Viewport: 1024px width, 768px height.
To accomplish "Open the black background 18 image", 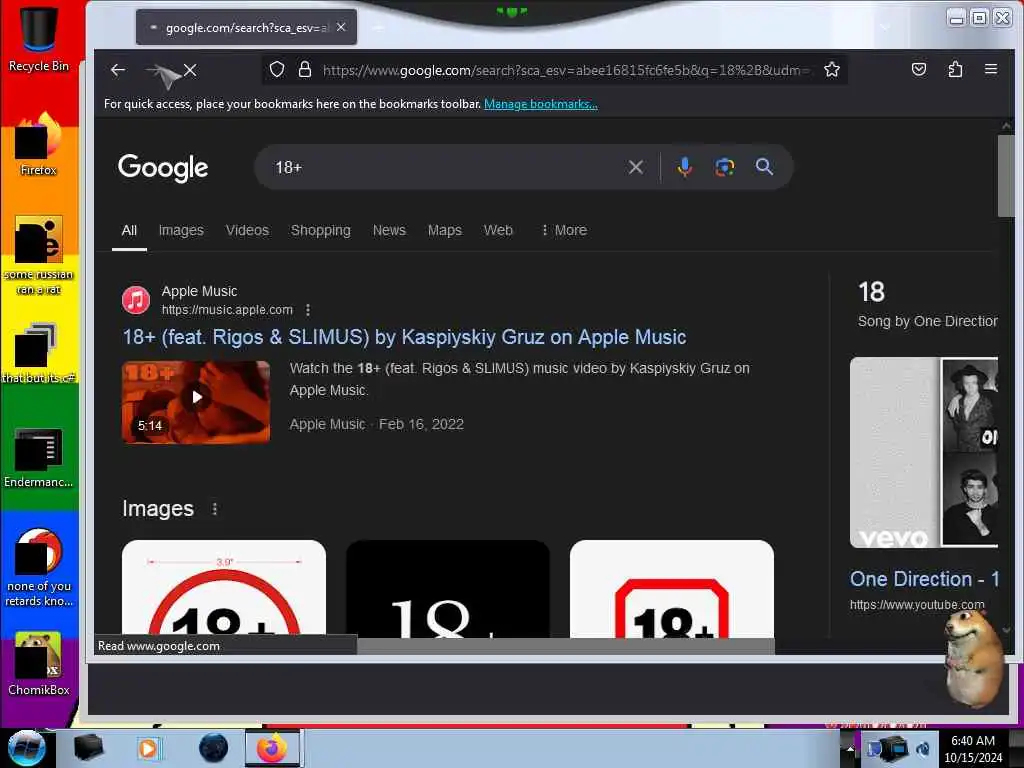I will [x=447, y=588].
